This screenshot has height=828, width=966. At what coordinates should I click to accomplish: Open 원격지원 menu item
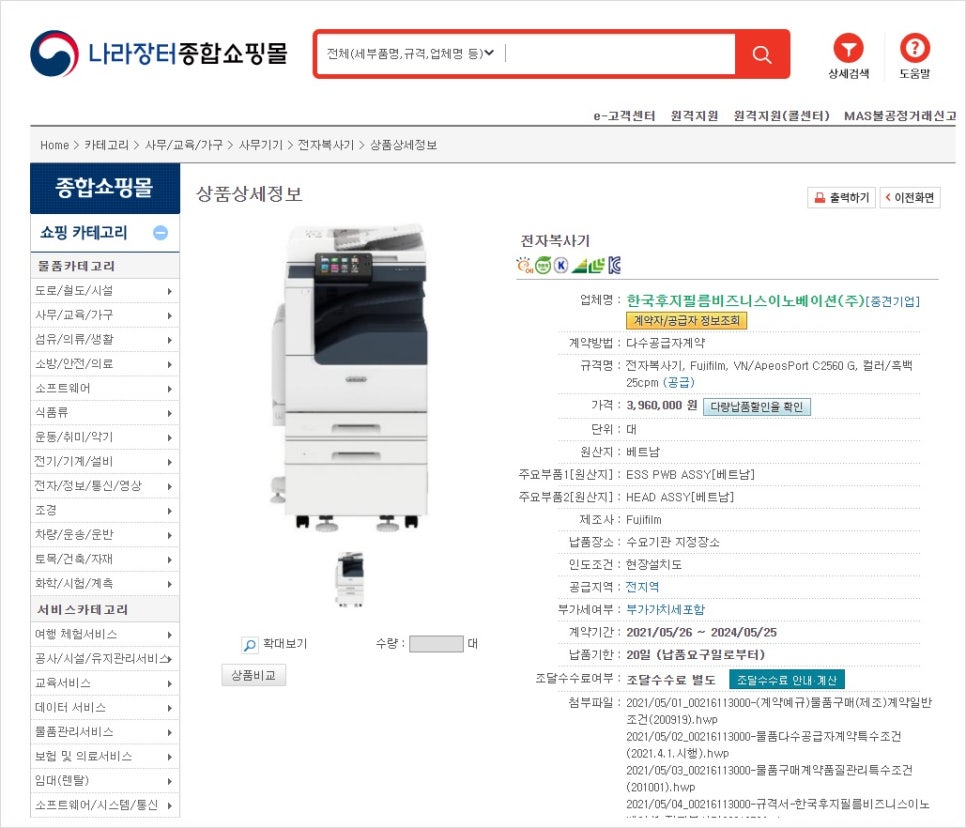click(x=694, y=116)
